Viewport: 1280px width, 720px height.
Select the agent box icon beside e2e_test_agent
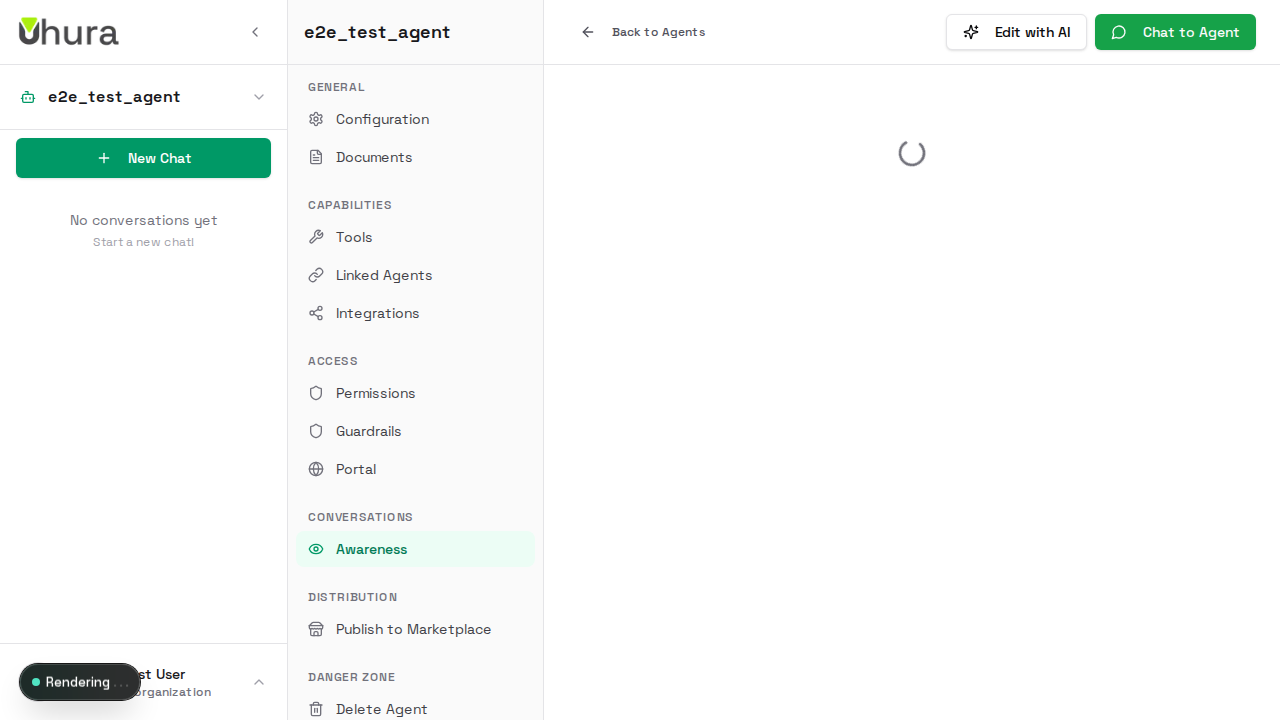coord(27,97)
